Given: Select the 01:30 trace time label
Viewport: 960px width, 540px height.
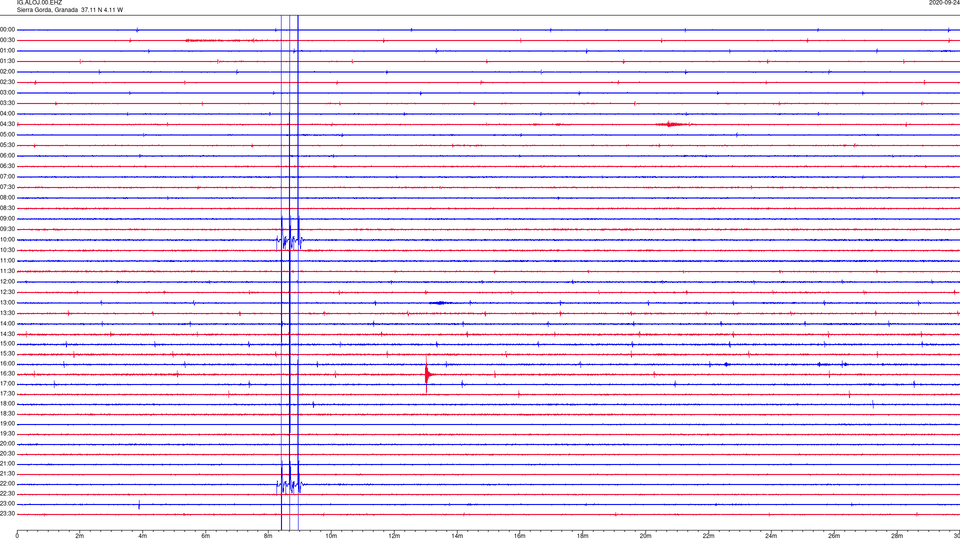Looking at the screenshot, I should click(8, 61).
